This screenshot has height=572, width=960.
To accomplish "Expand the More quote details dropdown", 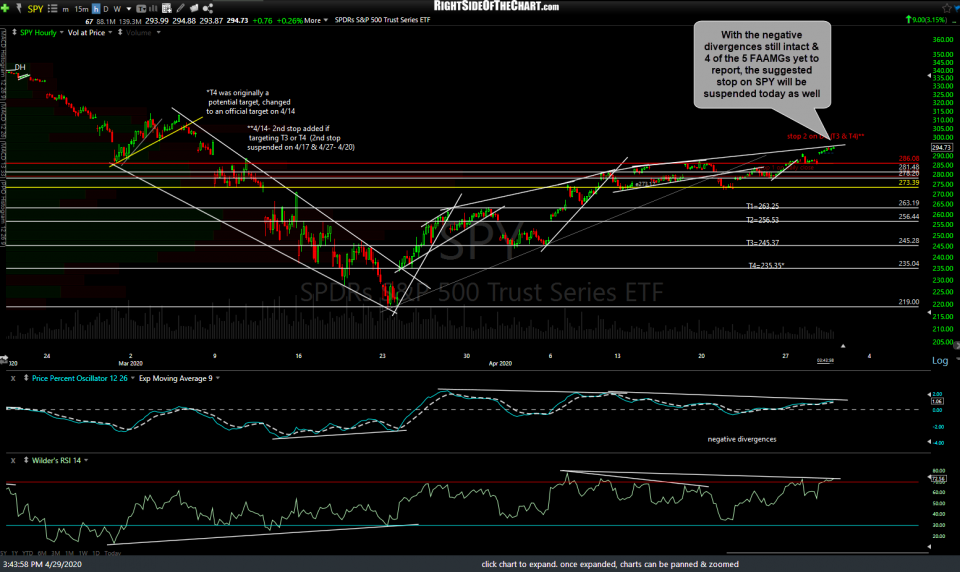I will pyautogui.click(x=315, y=19).
